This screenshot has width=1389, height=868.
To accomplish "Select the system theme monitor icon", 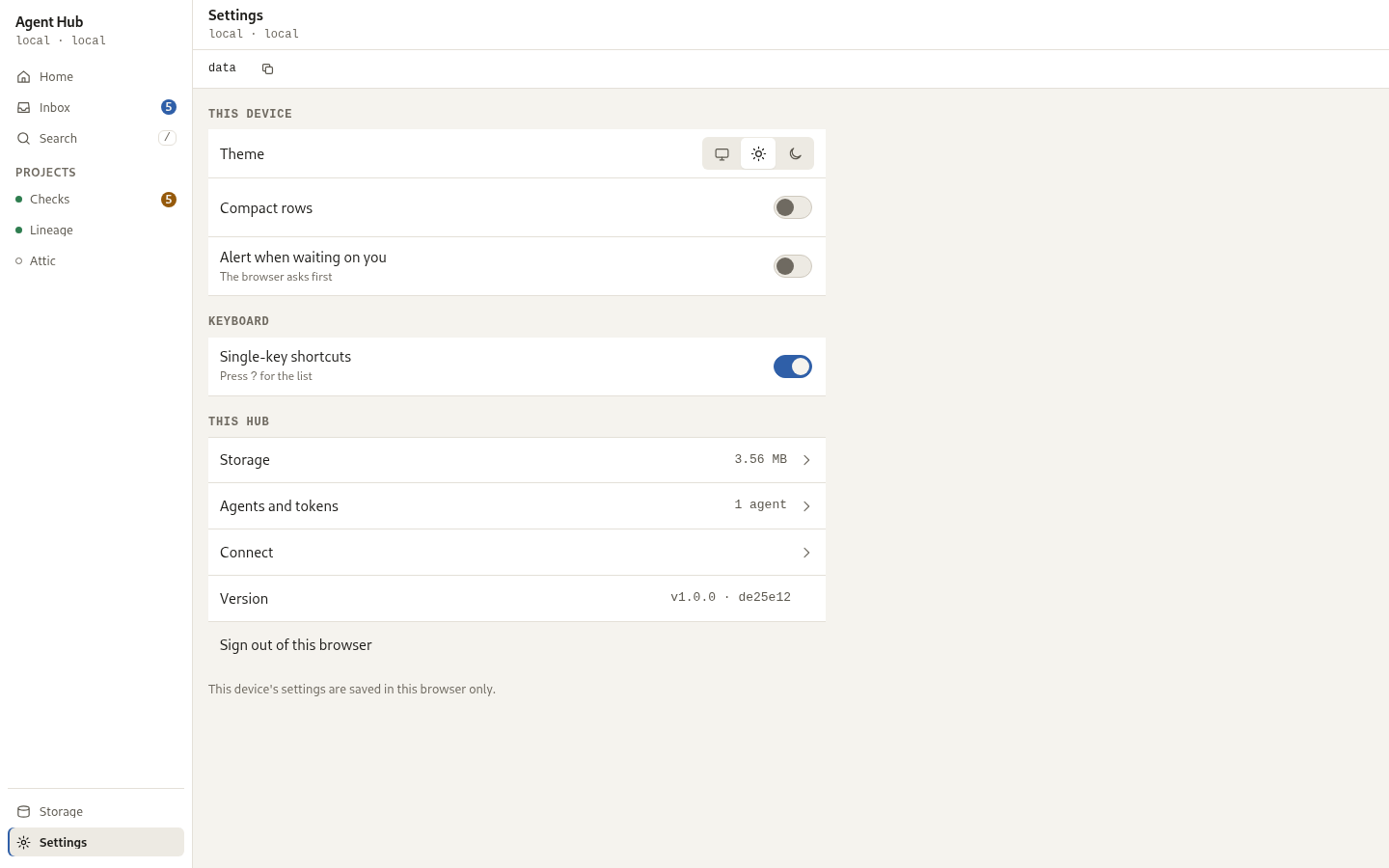I will tap(722, 153).
